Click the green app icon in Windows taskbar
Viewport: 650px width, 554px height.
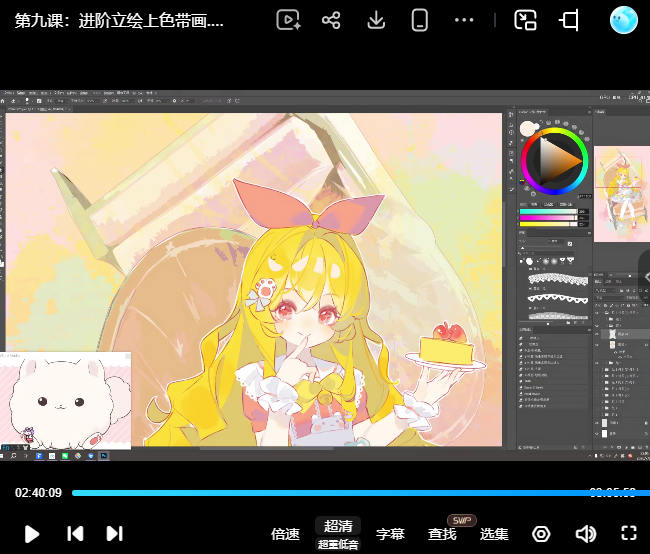pyautogui.click(x=65, y=456)
